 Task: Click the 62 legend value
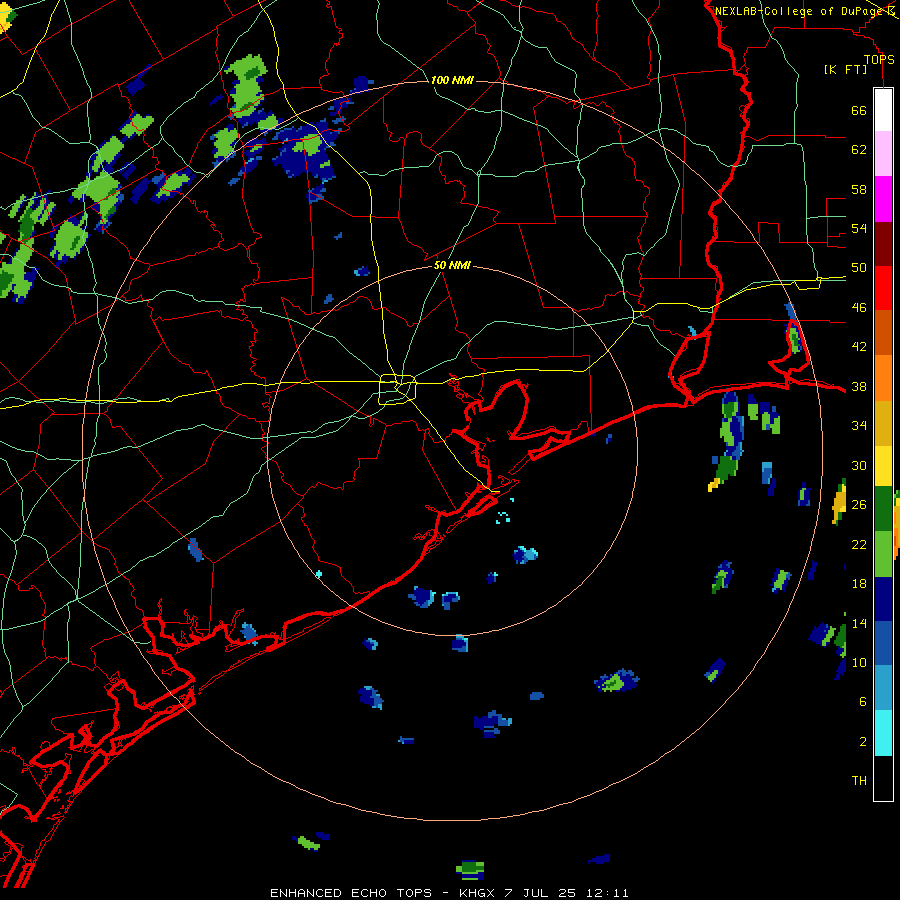859,150
